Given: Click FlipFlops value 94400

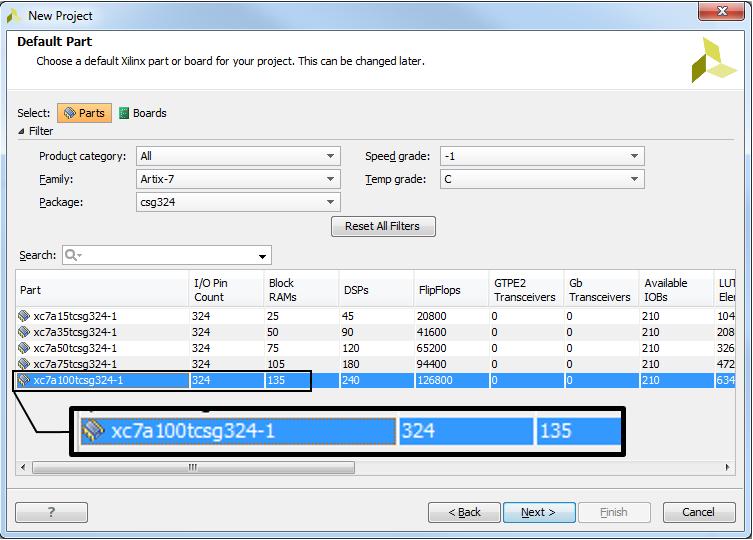Looking at the screenshot, I should pos(431,364).
